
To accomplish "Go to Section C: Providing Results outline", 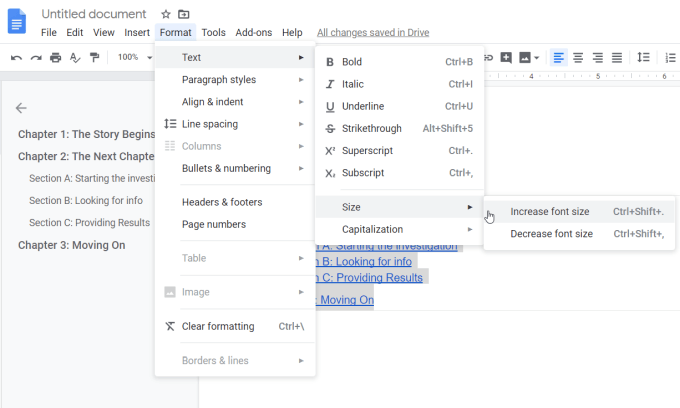I will [89, 223].
